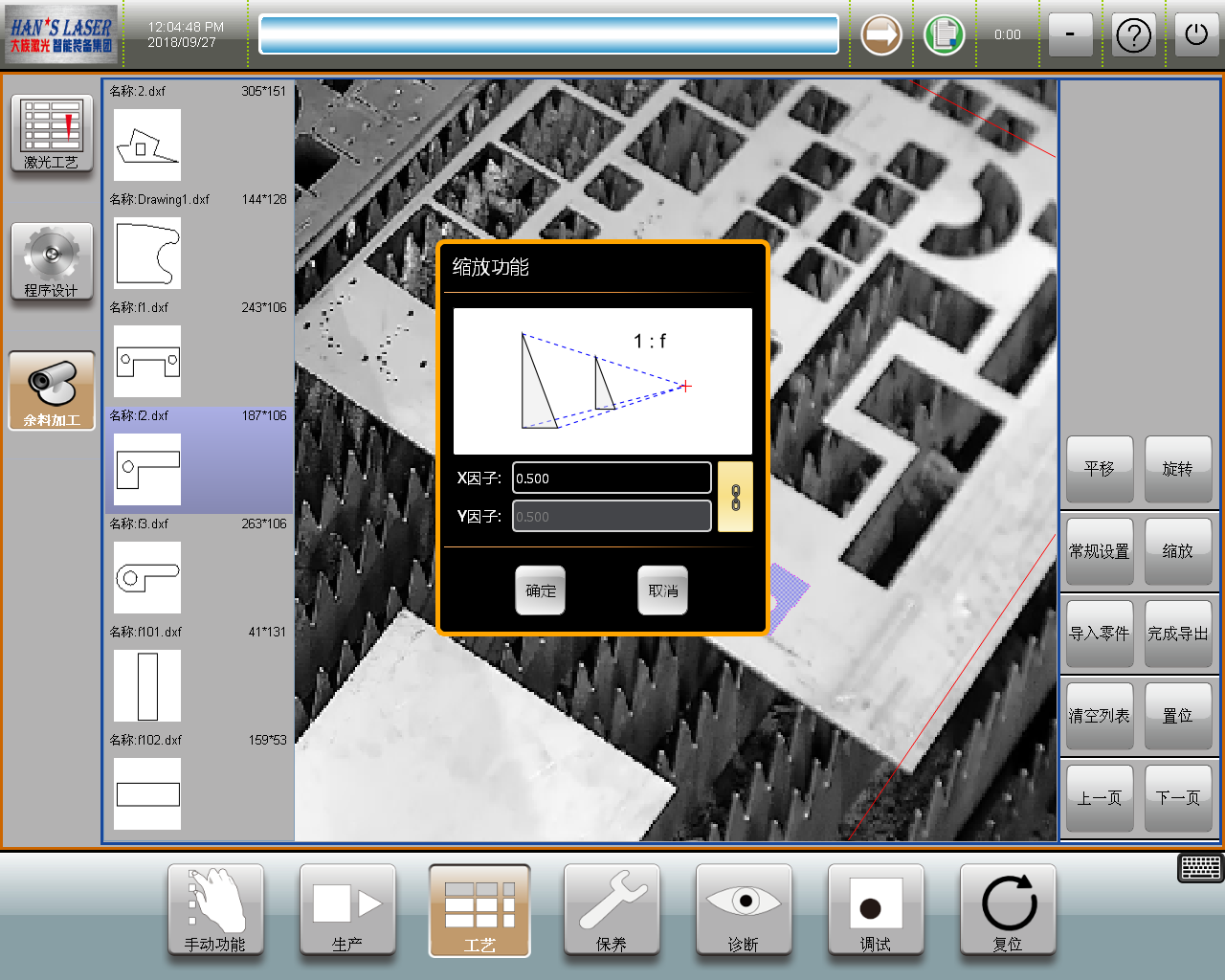1225x980 pixels.
Task: Open the on-screen keyboard icon
Action: tap(1200, 868)
